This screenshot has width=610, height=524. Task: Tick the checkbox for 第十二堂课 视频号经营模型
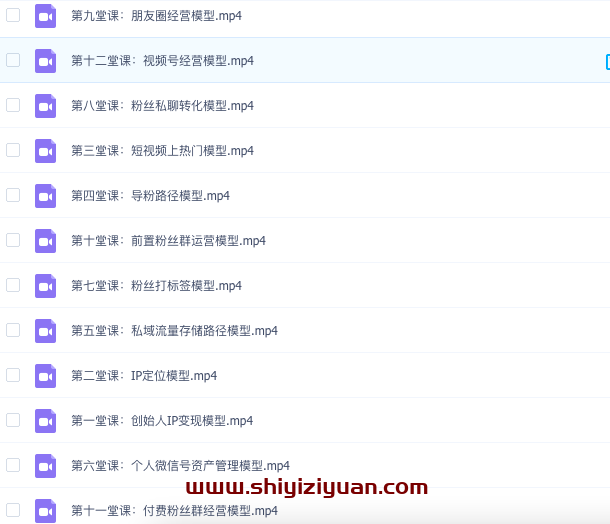point(13,60)
